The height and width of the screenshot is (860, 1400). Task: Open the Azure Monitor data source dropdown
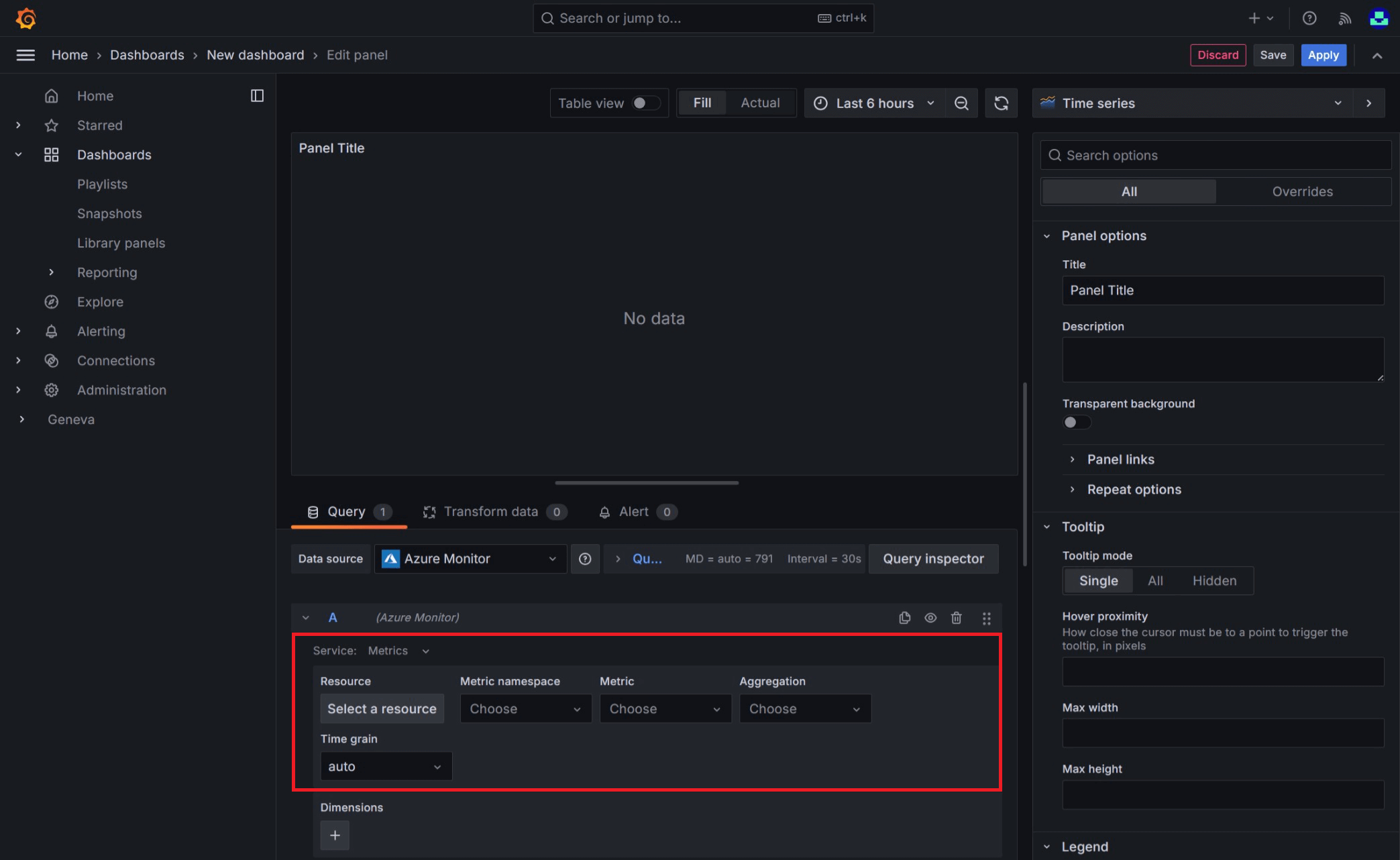(470, 559)
